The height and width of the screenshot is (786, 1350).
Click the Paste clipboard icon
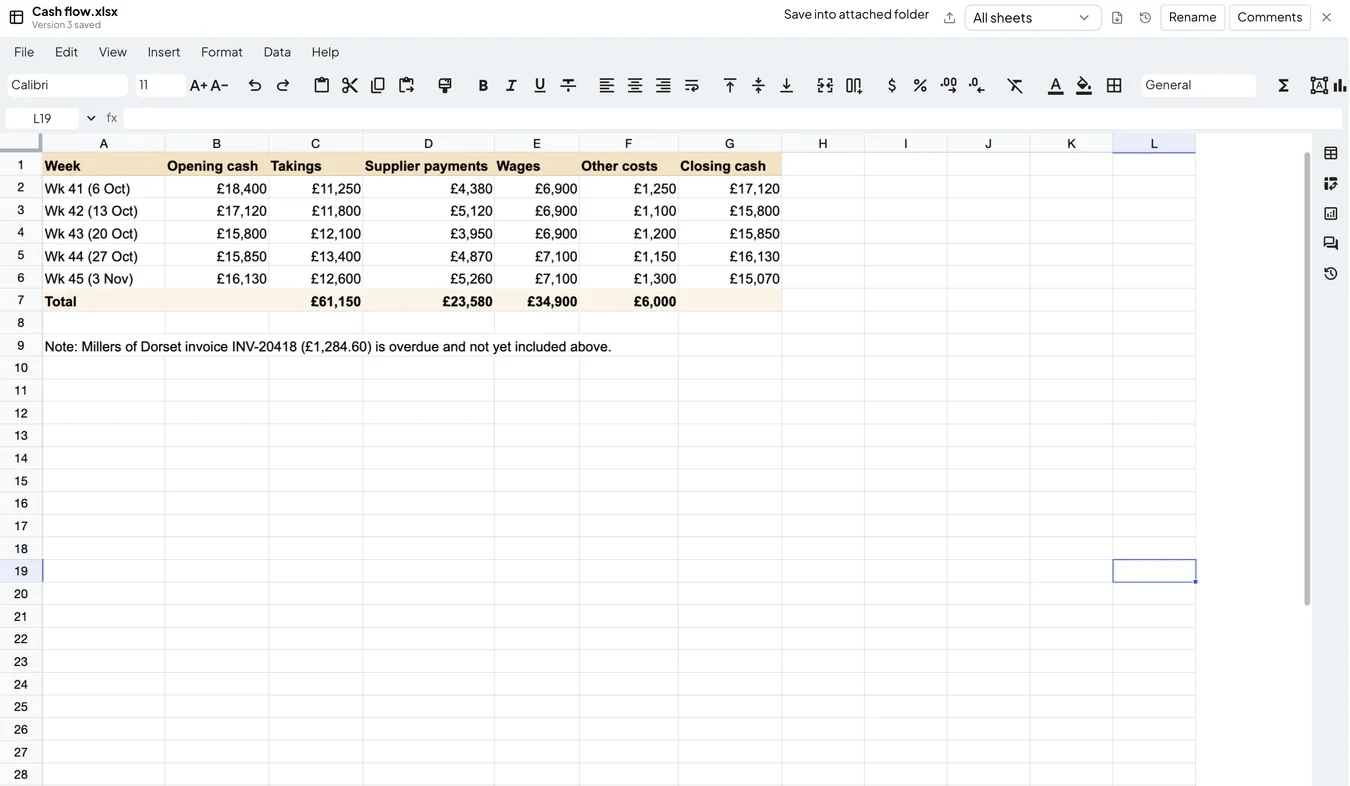coord(321,86)
